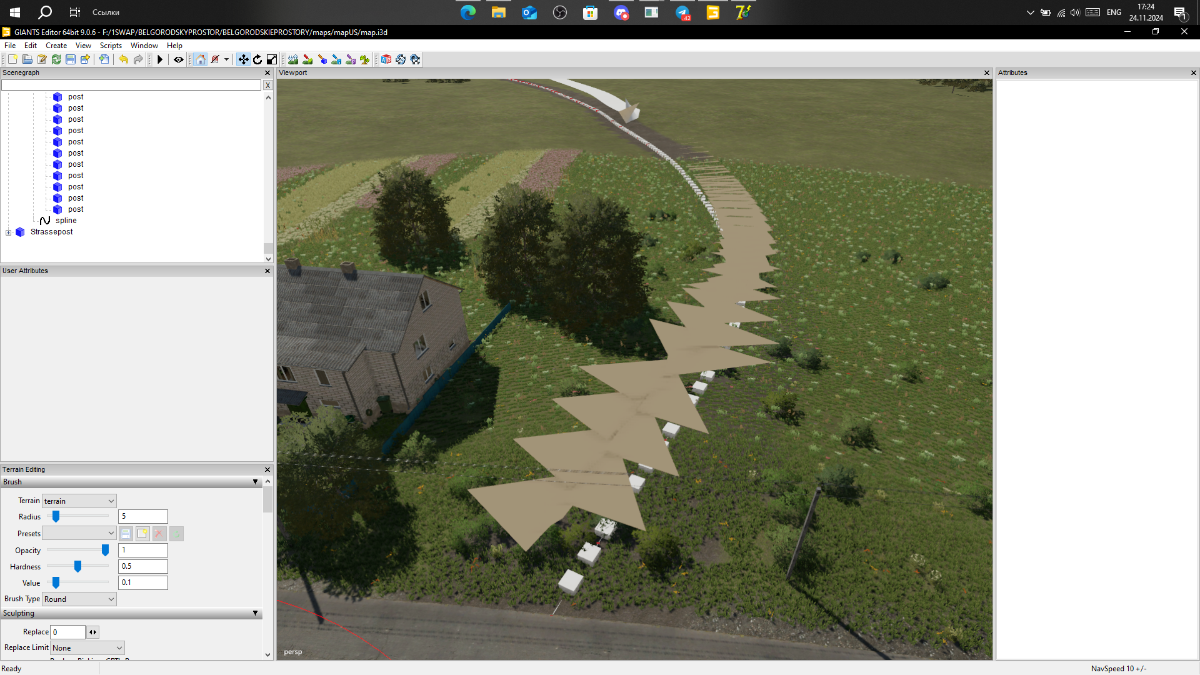Click the save preset button
This screenshot has height=675, width=1200.
click(126, 534)
